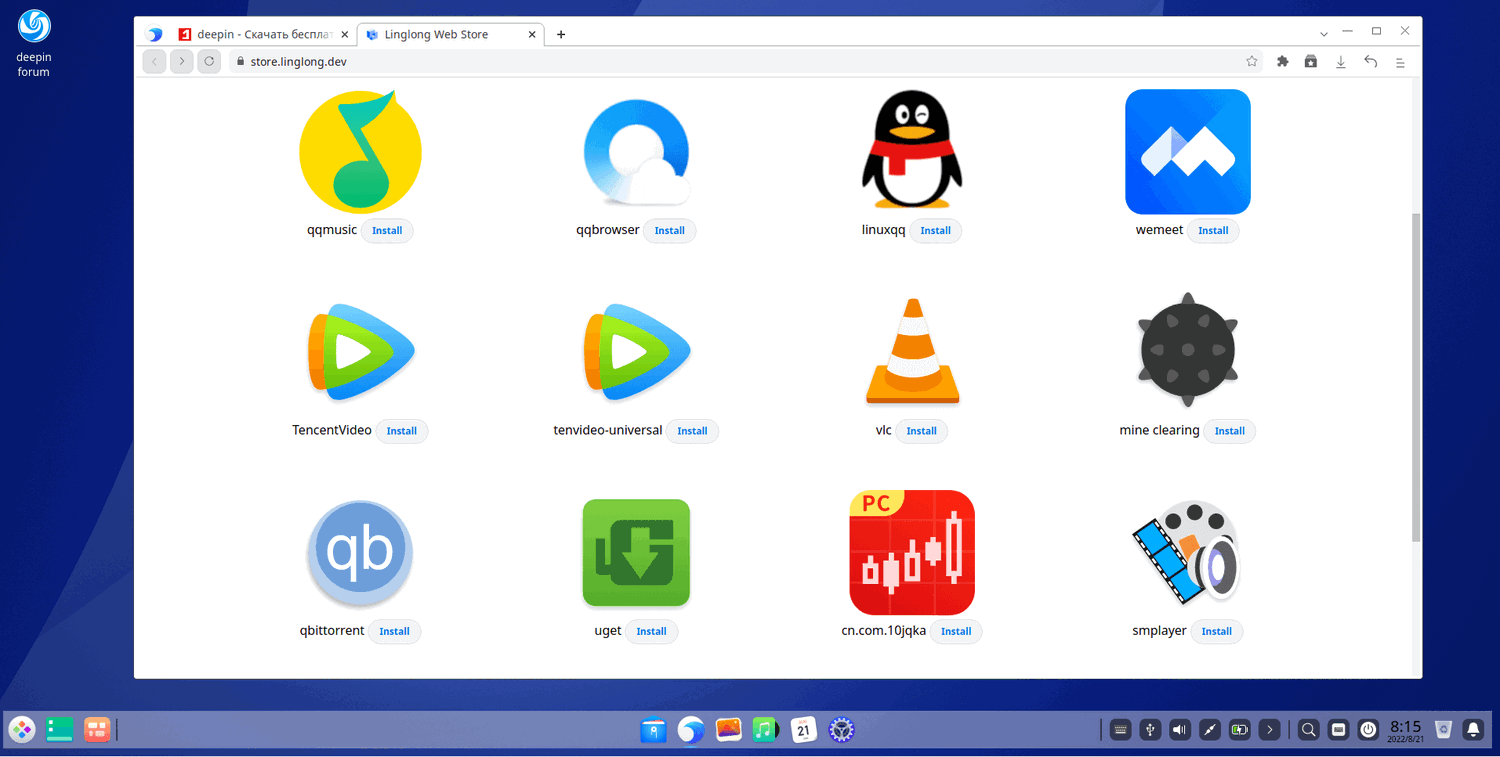This screenshot has height=757, width=1500.
Task: Close the deepin tab
Action: [344, 34]
